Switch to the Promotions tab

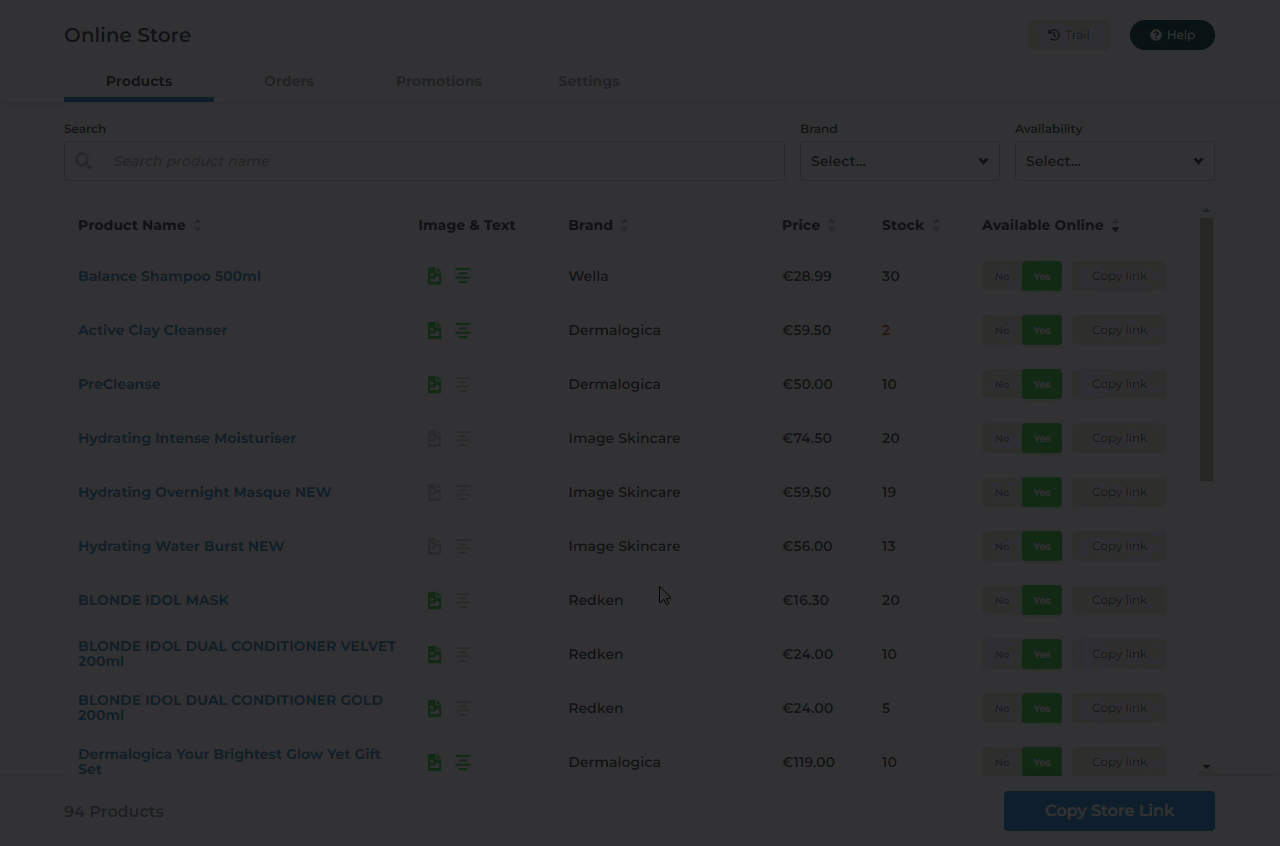438,81
